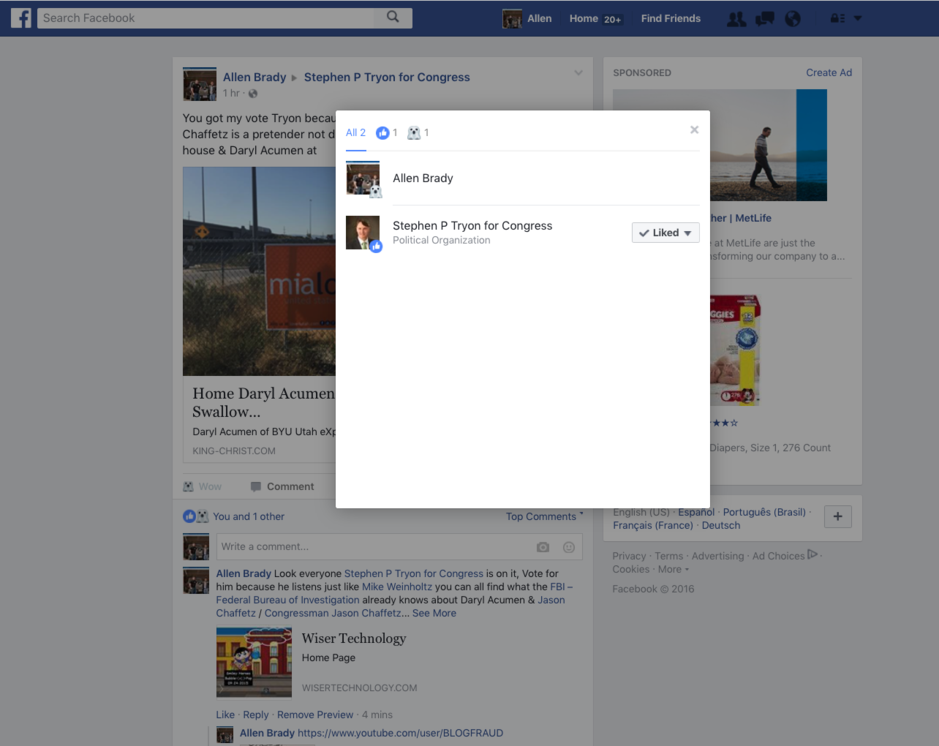The height and width of the screenshot is (746, 939).
Task: Expand the post options chevron
Action: click(x=578, y=73)
